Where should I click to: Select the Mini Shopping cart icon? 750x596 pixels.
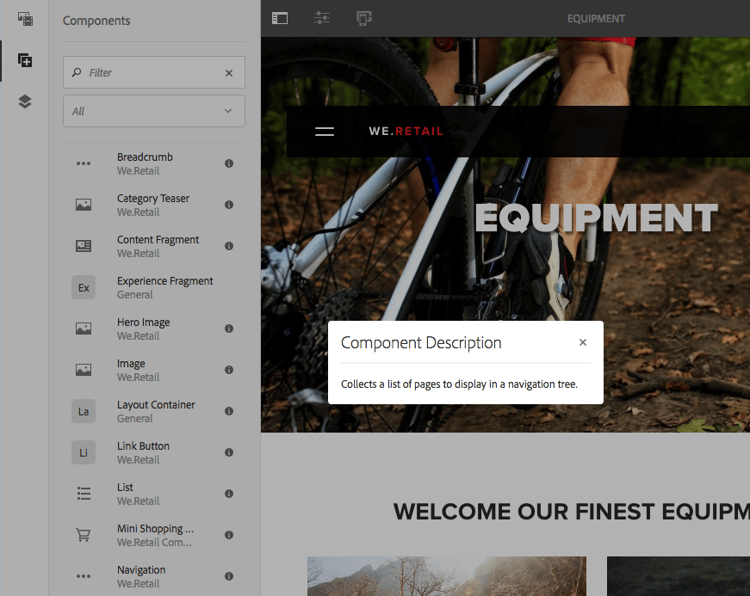click(83, 535)
